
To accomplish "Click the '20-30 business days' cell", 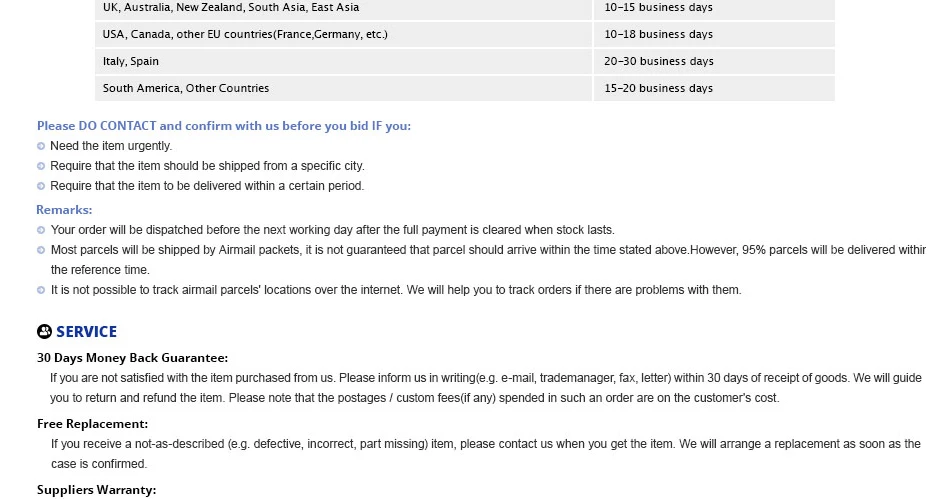I will (x=714, y=62).
